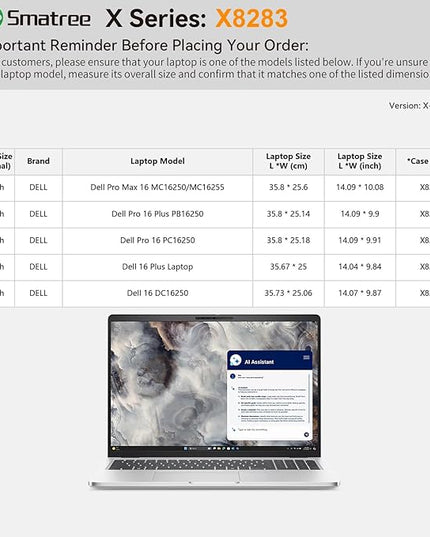The width and height of the screenshot is (430, 537).
Task: Click the system tray on laptop taskbar
Action: [x=302, y=449]
